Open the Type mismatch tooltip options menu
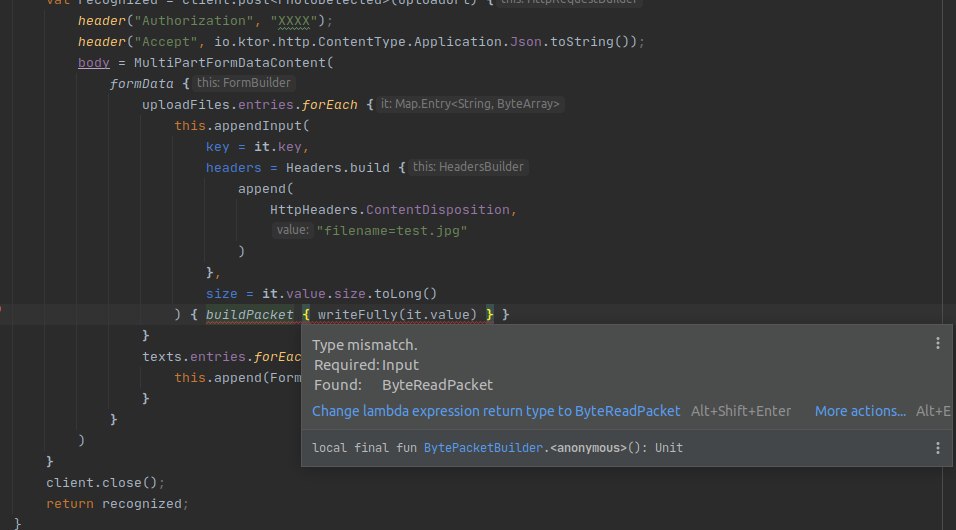This screenshot has width=956, height=530. pyautogui.click(x=938, y=343)
